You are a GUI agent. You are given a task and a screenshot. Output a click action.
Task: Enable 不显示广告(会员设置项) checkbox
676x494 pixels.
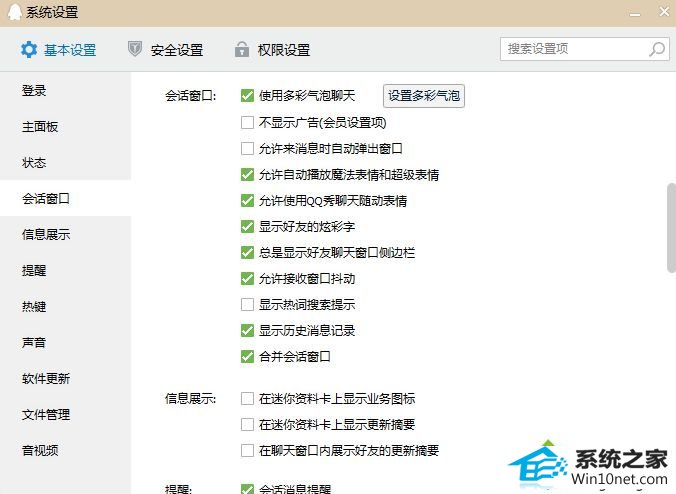[x=247, y=122]
